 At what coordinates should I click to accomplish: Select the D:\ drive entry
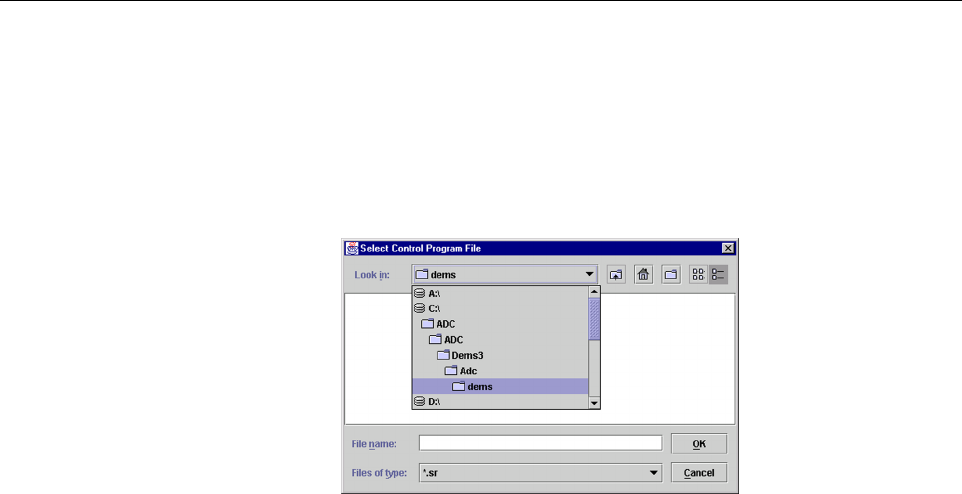(x=500, y=401)
